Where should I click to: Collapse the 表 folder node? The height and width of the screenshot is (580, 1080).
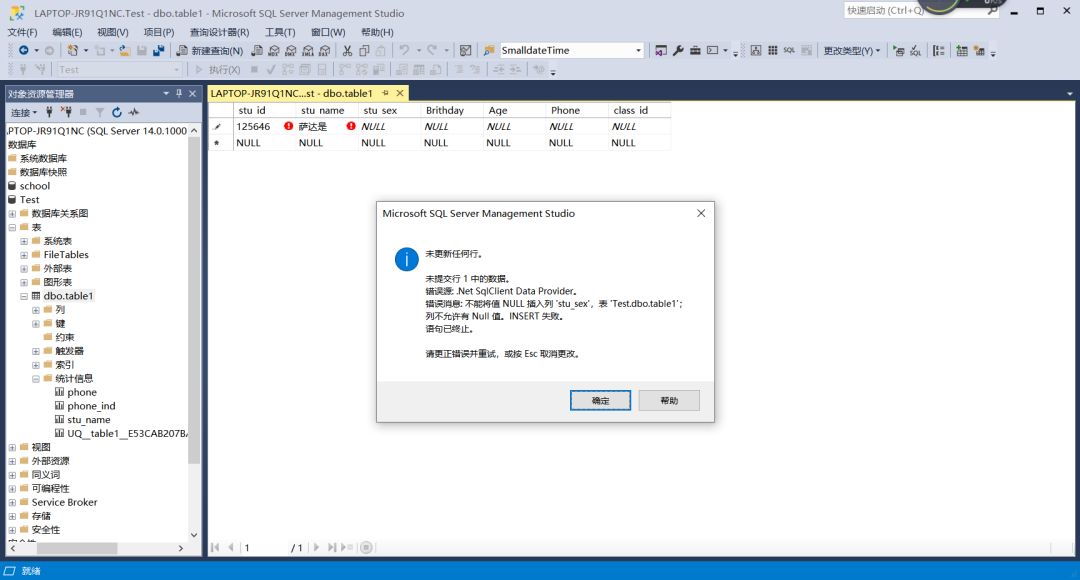12,227
